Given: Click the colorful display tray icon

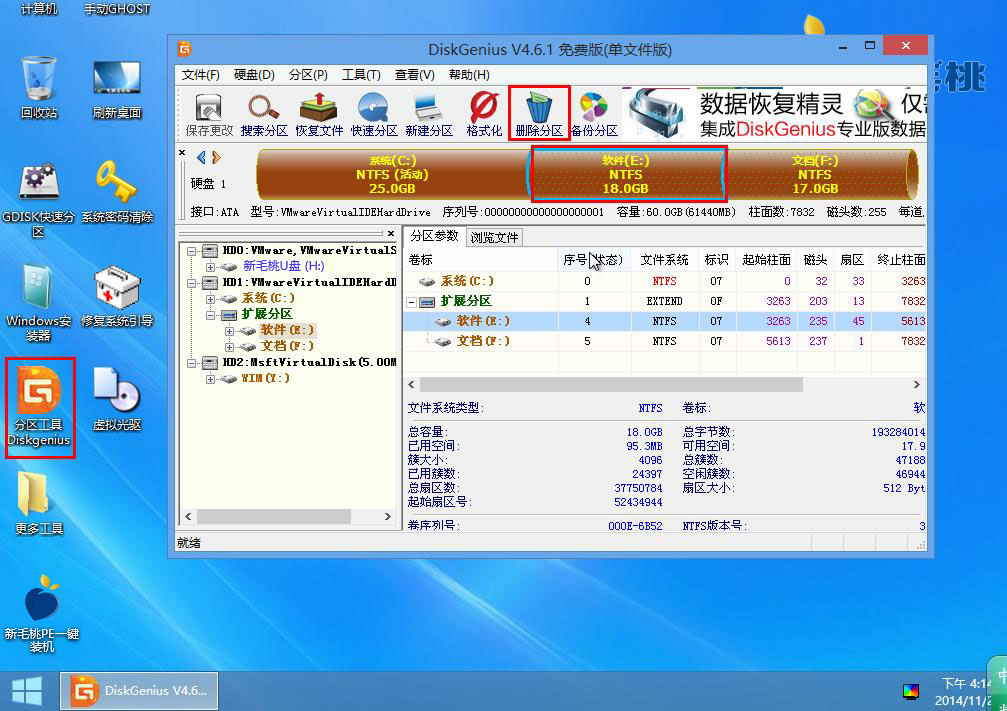Looking at the screenshot, I should coord(911,692).
